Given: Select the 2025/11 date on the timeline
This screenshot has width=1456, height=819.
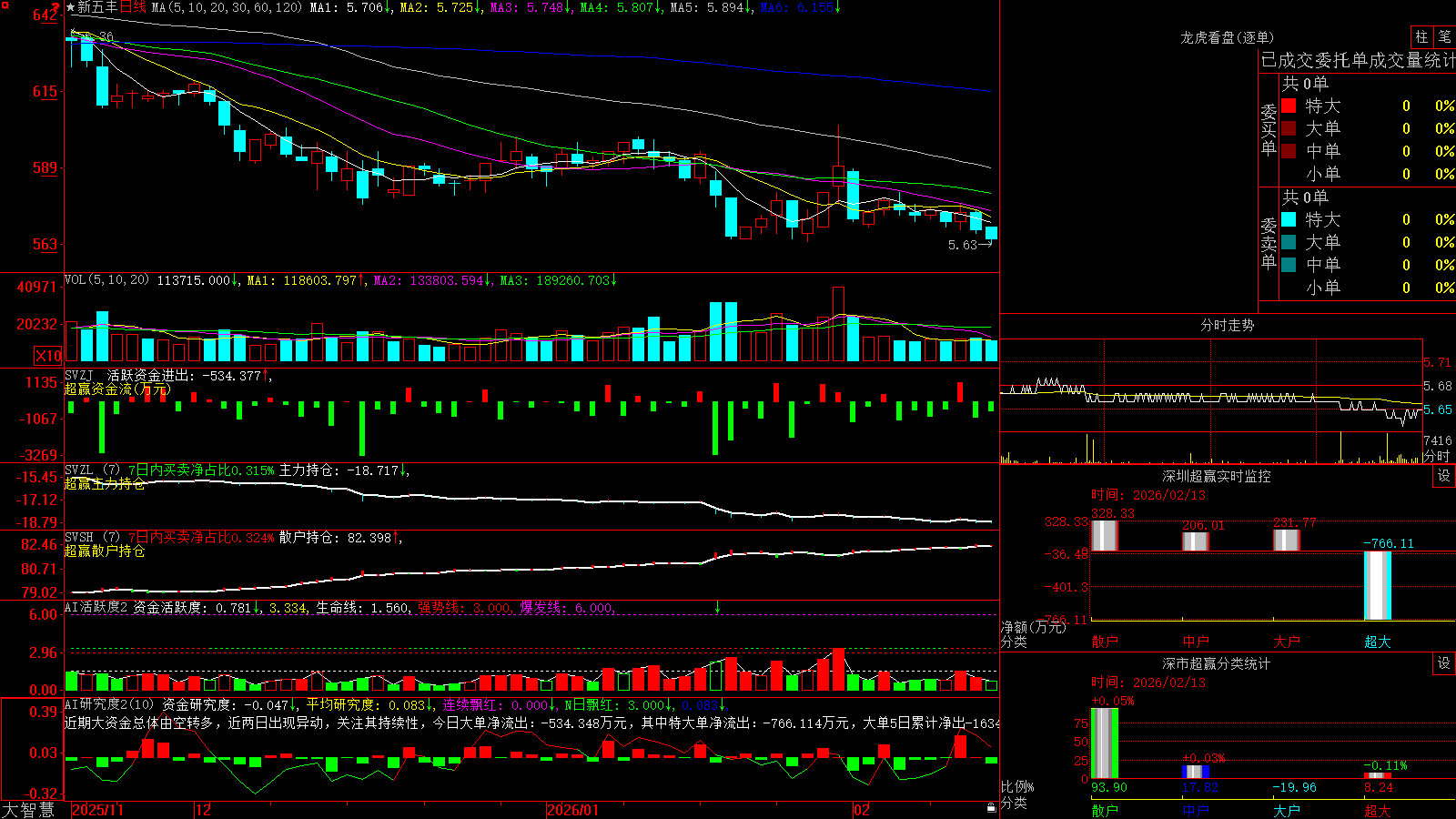Looking at the screenshot, I should tap(97, 810).
